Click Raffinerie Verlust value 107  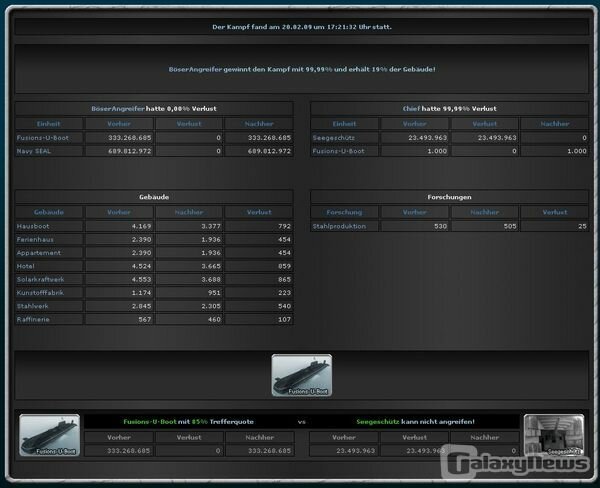point(284,320)
